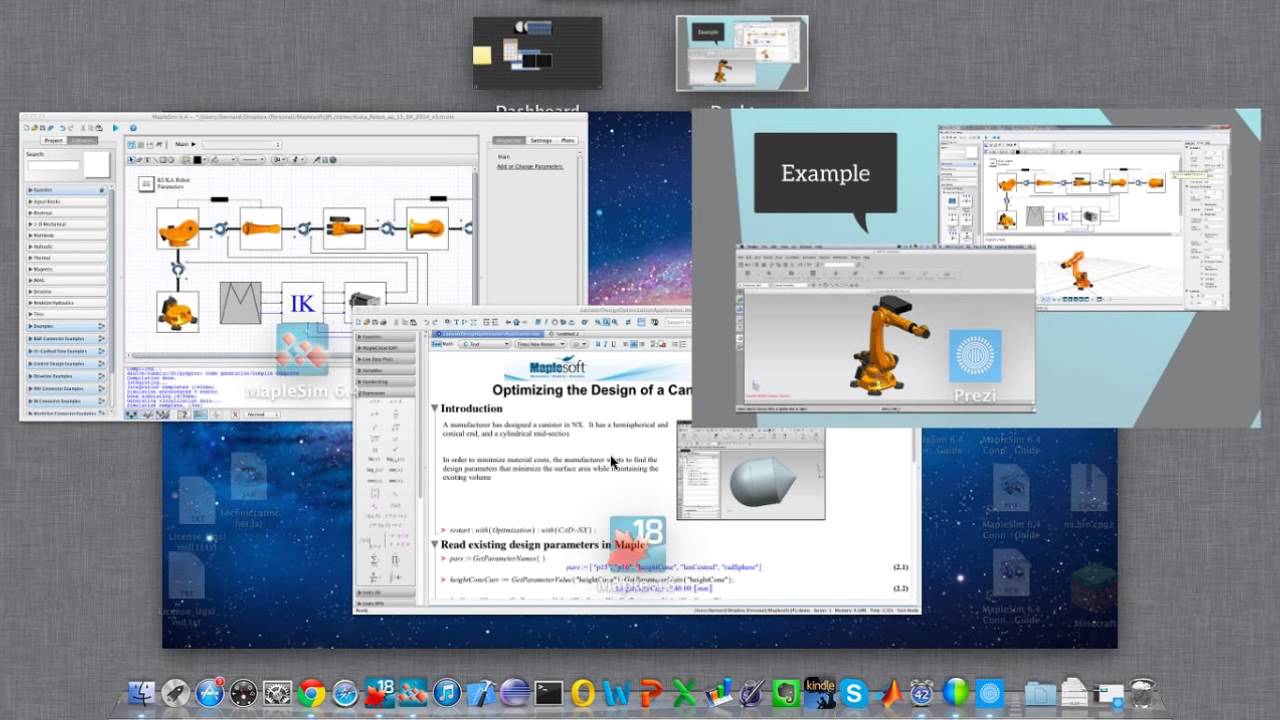Open Skype from the Dock
The width and height of the screenshot is (1280, 720).
(x=854, y=692)
